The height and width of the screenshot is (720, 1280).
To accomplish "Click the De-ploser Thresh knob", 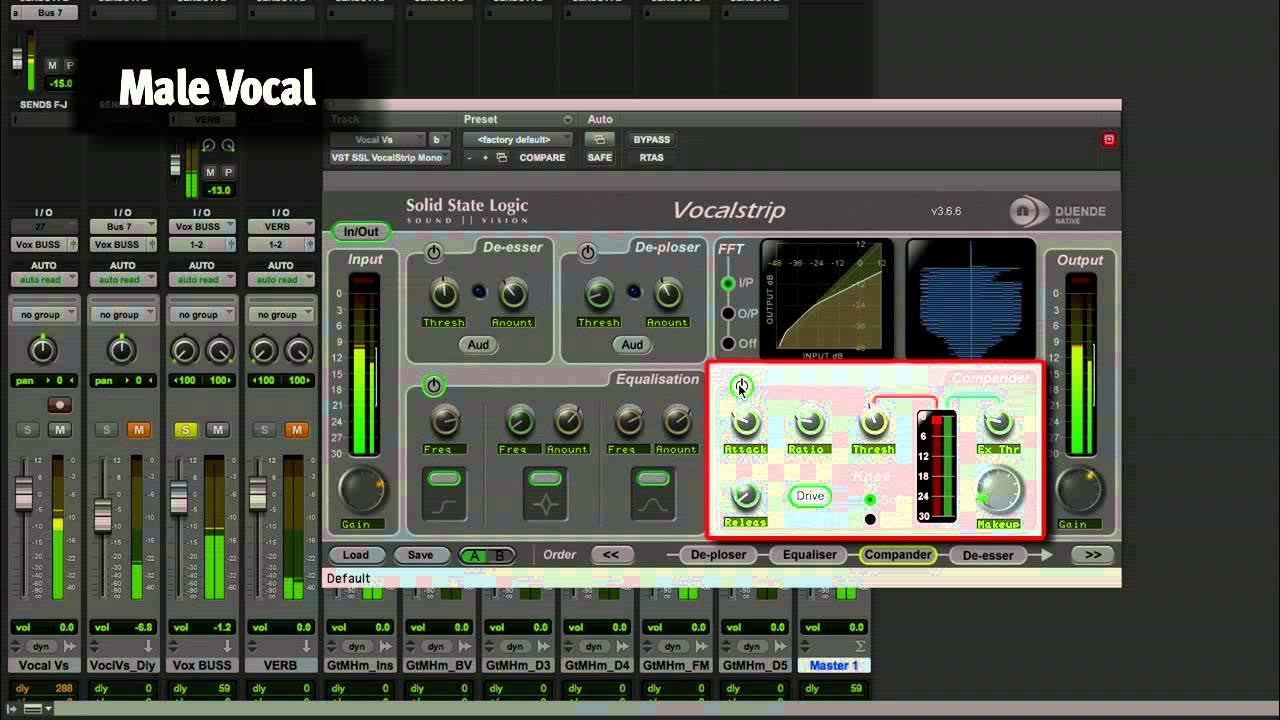I will tap(599, 294).
